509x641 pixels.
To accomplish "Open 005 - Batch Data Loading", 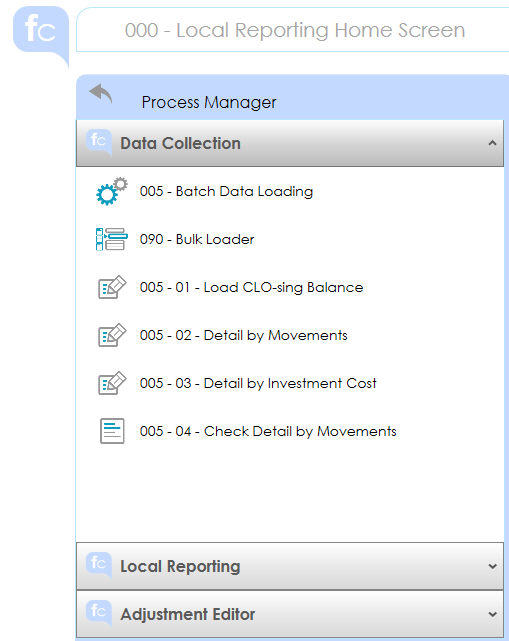I will 226,191.
